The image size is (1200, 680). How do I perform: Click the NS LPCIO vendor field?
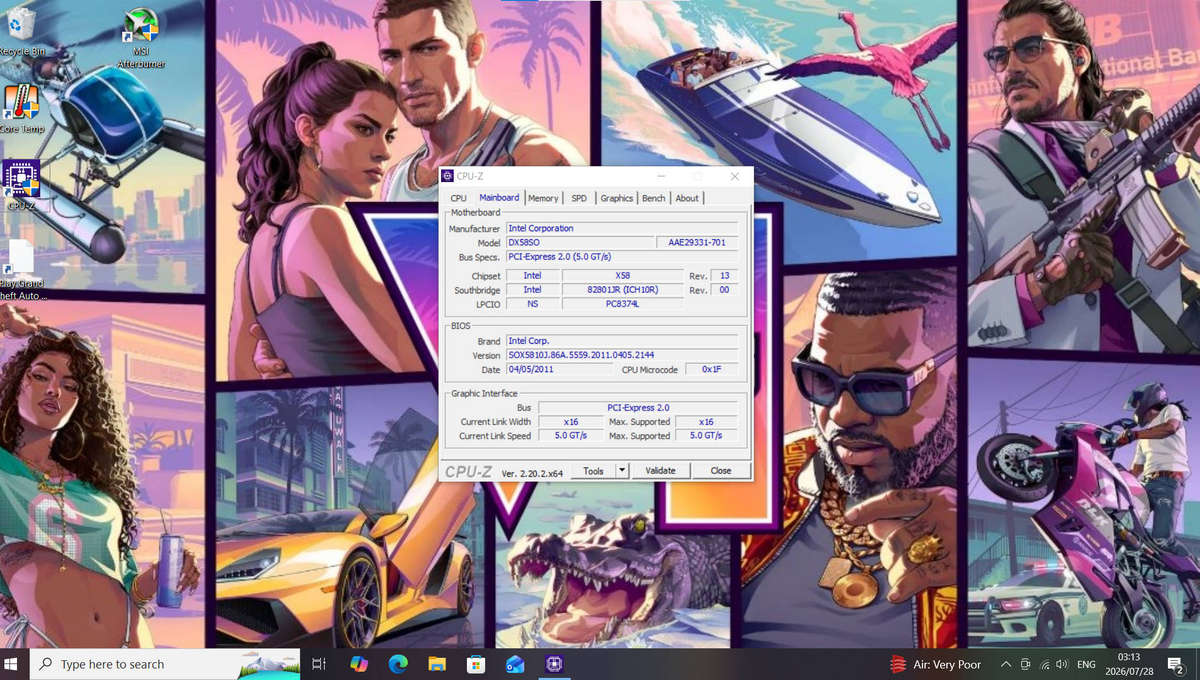532,303
